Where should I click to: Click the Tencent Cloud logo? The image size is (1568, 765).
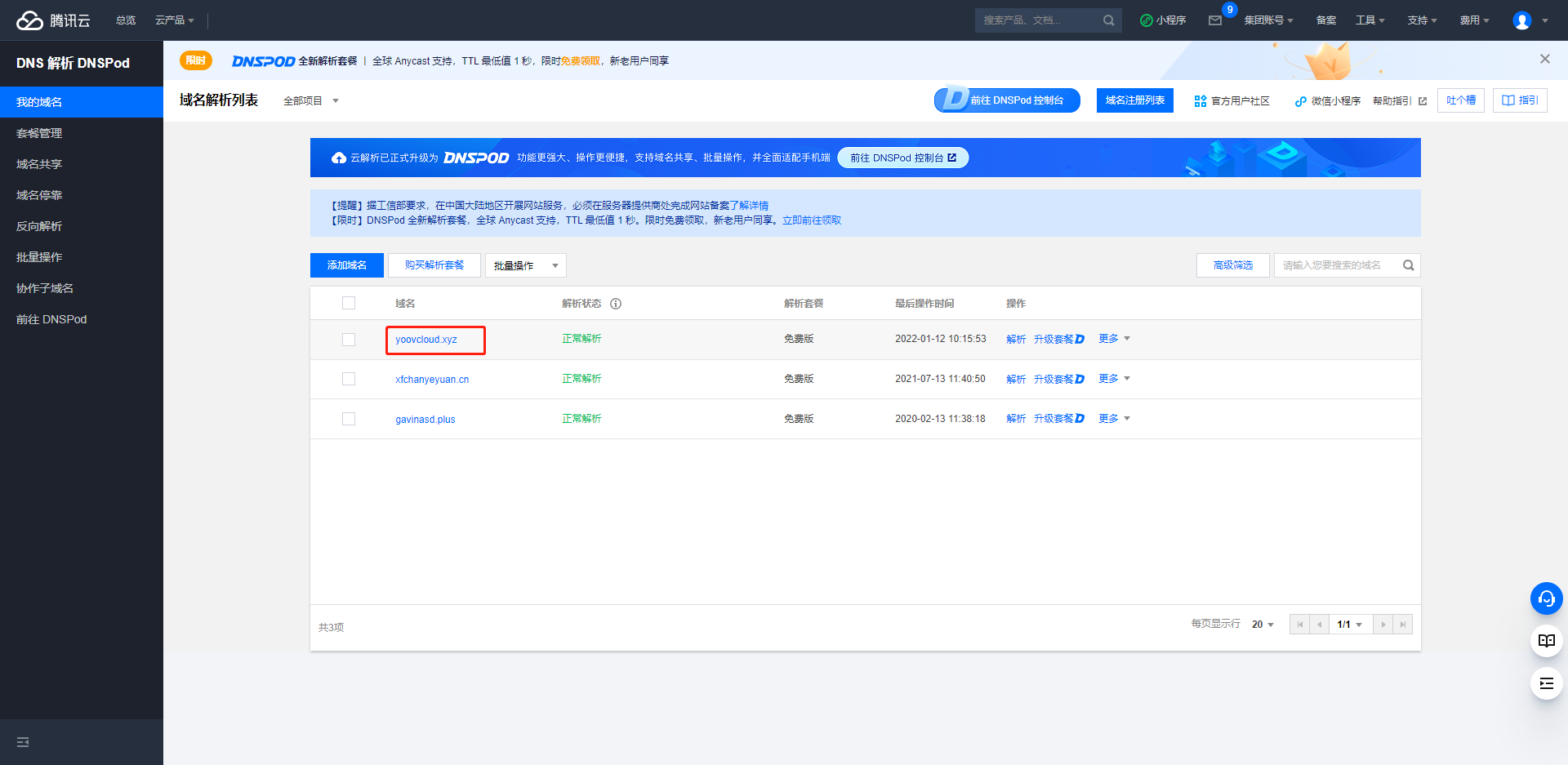point(53,20)
